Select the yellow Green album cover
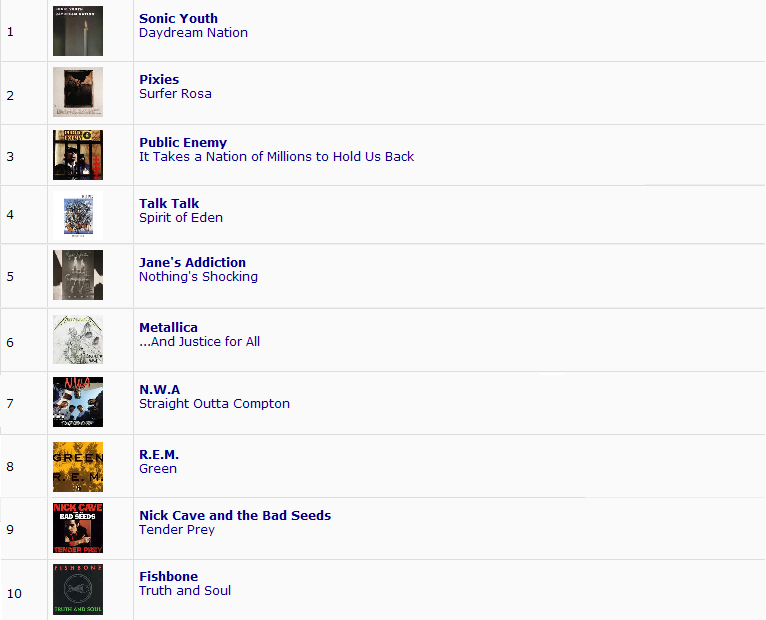This screenshot has width=766, height=620. [78, 467]
